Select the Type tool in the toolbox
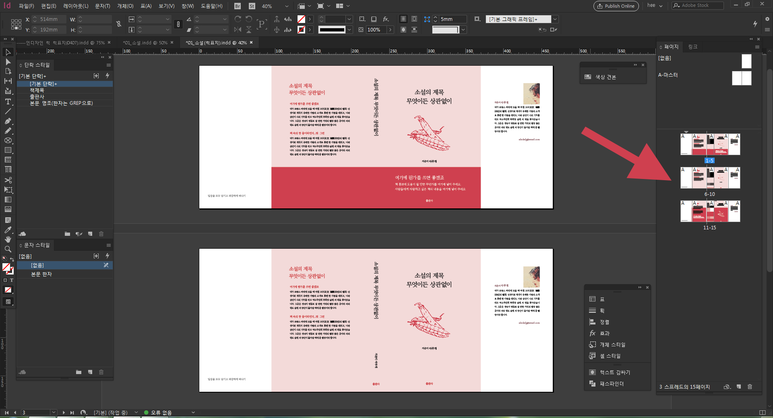The width and height of the screenshot is (773, 418). (8, 102)
